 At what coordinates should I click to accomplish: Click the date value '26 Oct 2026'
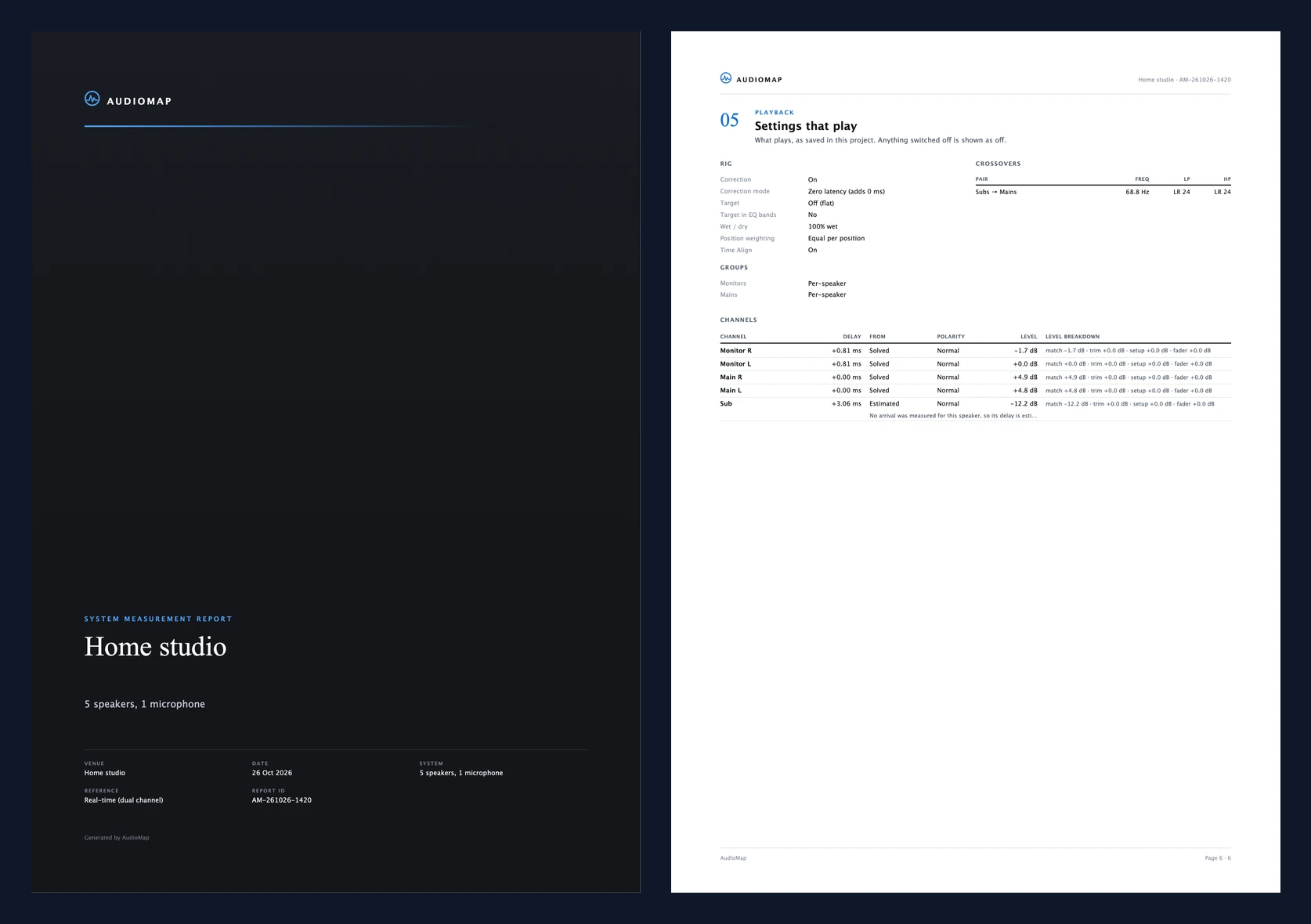tap(272, 773)
